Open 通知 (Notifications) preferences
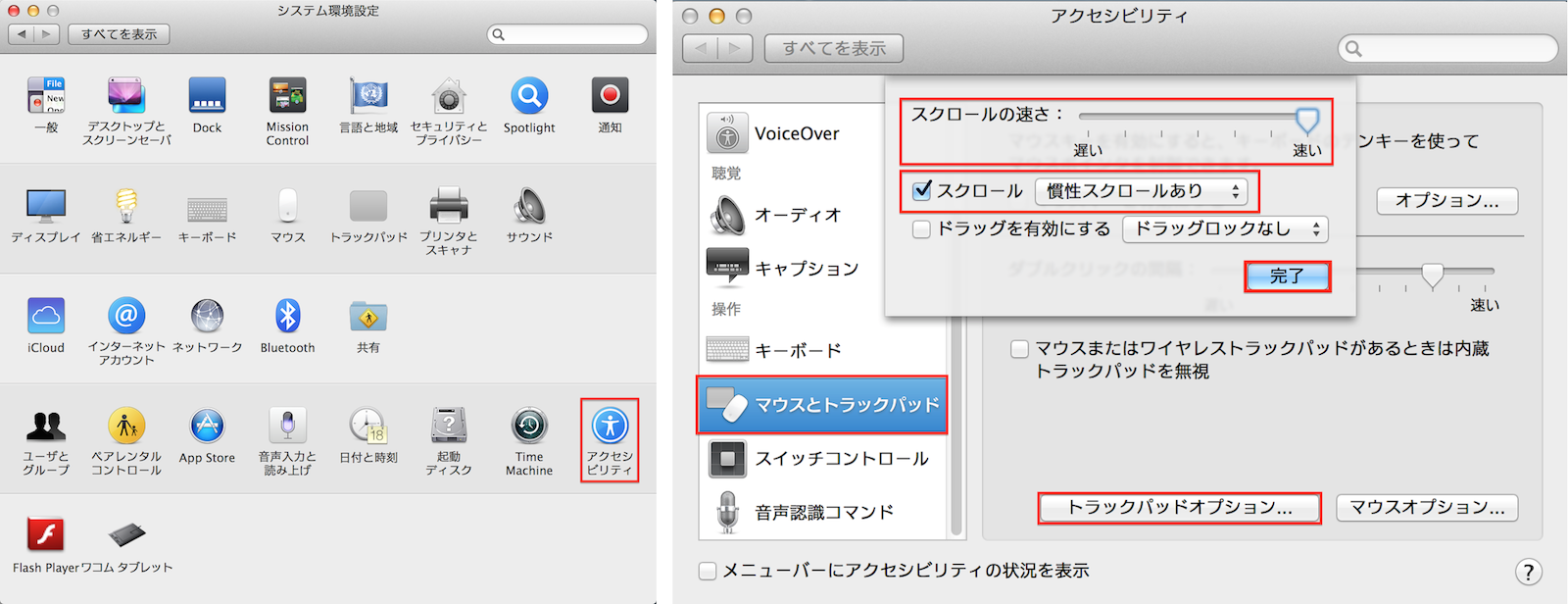 (610, 96)
